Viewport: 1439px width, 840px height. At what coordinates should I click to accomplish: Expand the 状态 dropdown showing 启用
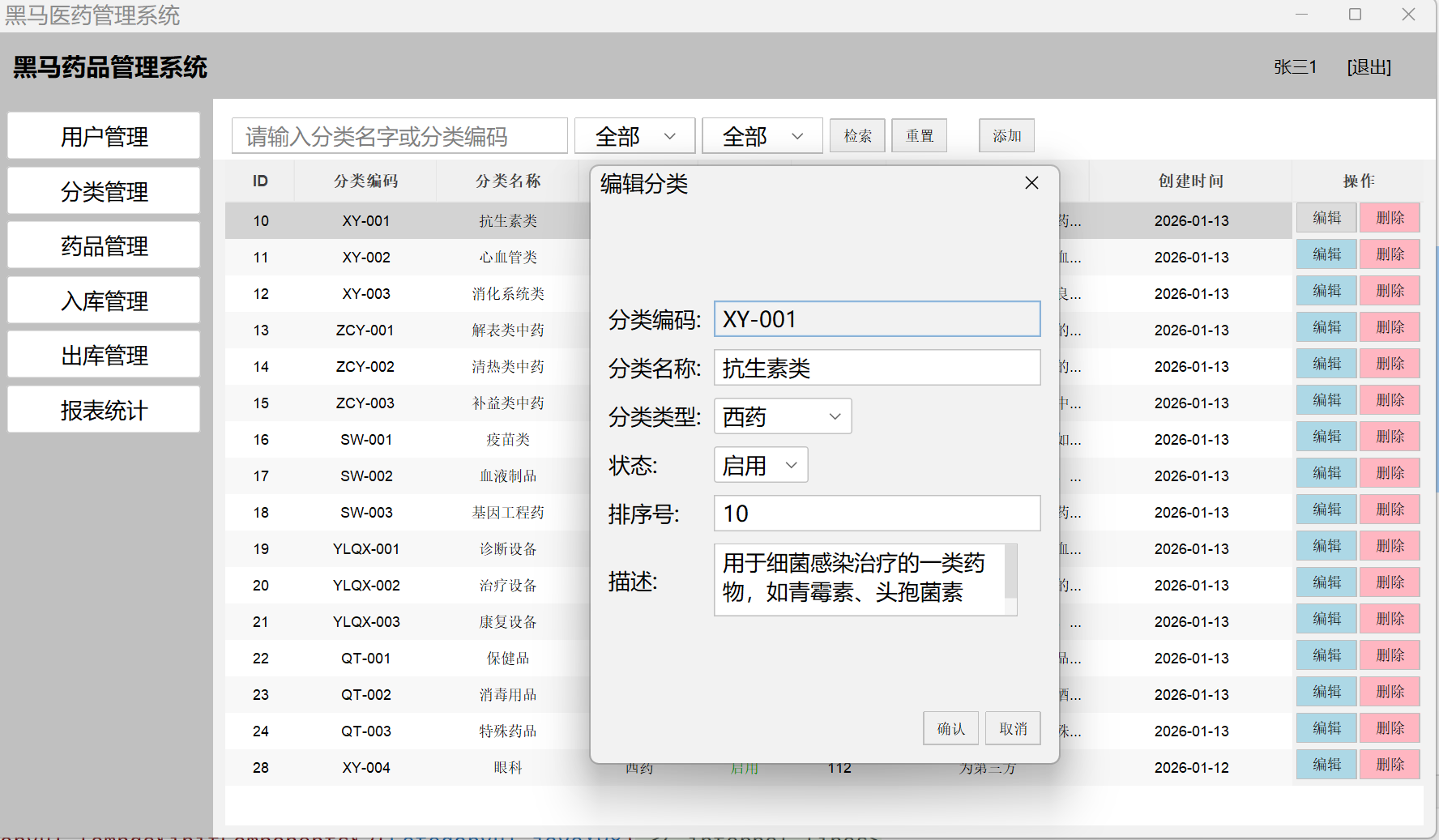click(760, 465)
